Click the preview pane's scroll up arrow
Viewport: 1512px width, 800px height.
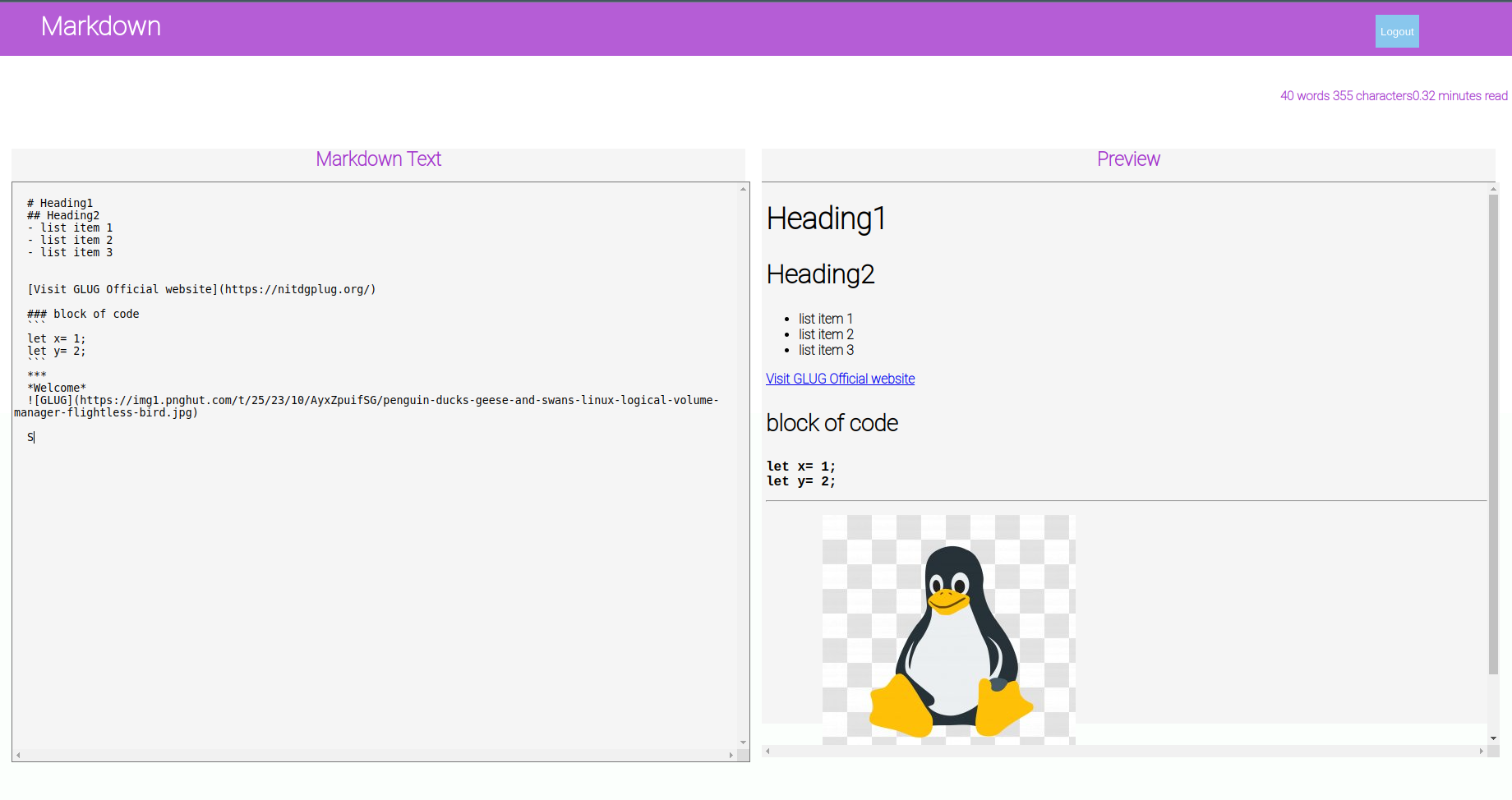pos(1494,189)
